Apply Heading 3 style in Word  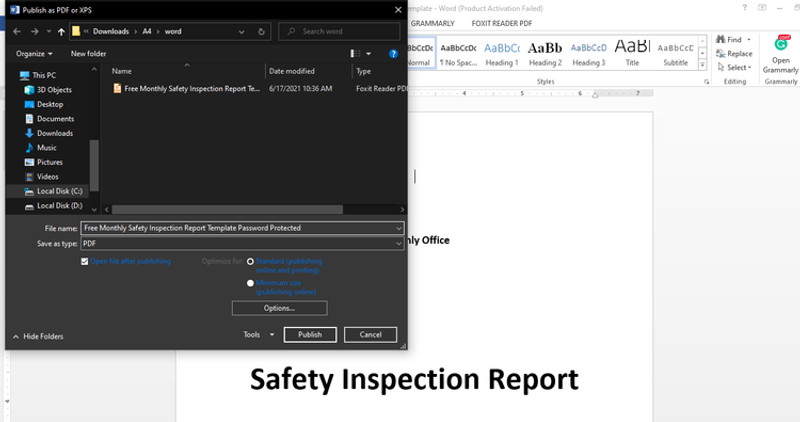(588, 53)
